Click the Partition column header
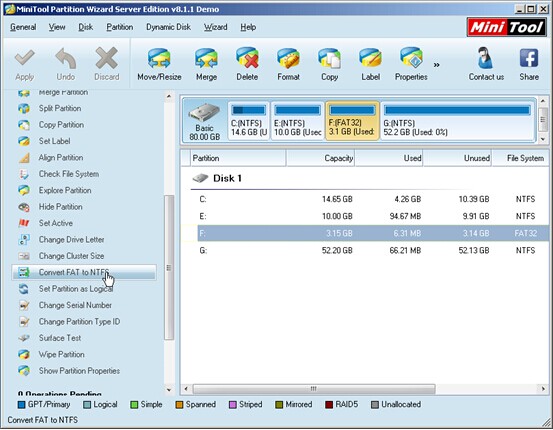This screenshot has height=430, width=553. pos(238,158)
